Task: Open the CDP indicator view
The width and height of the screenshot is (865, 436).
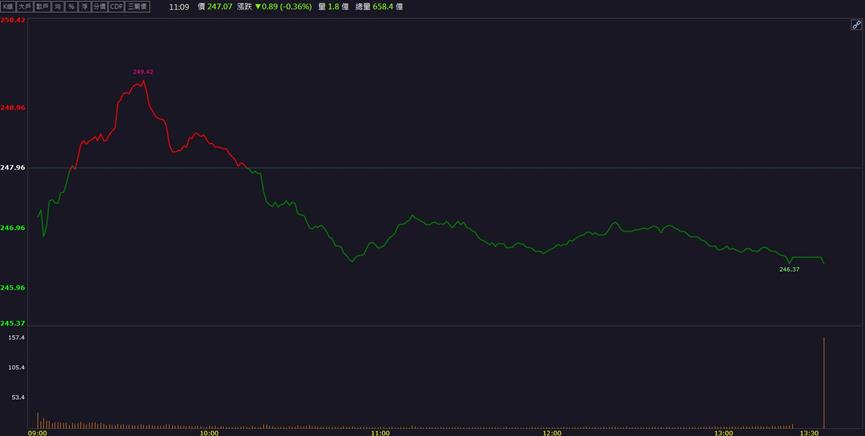Action: click(x=116, y=7)
